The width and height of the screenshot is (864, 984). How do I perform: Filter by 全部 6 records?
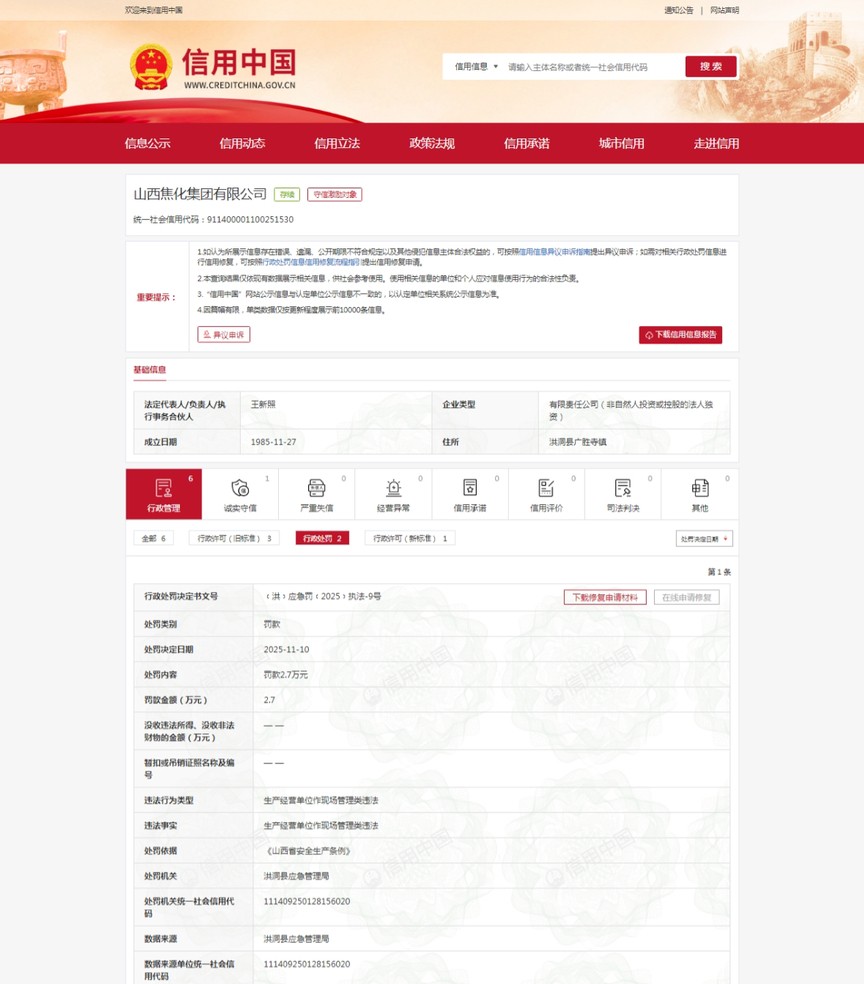click(153, 538)
